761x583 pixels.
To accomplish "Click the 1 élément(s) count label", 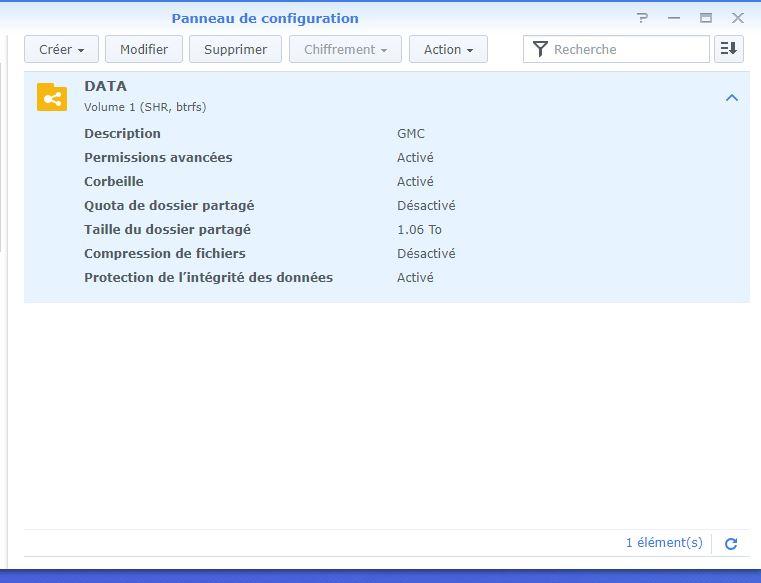I will coord(664,543).
